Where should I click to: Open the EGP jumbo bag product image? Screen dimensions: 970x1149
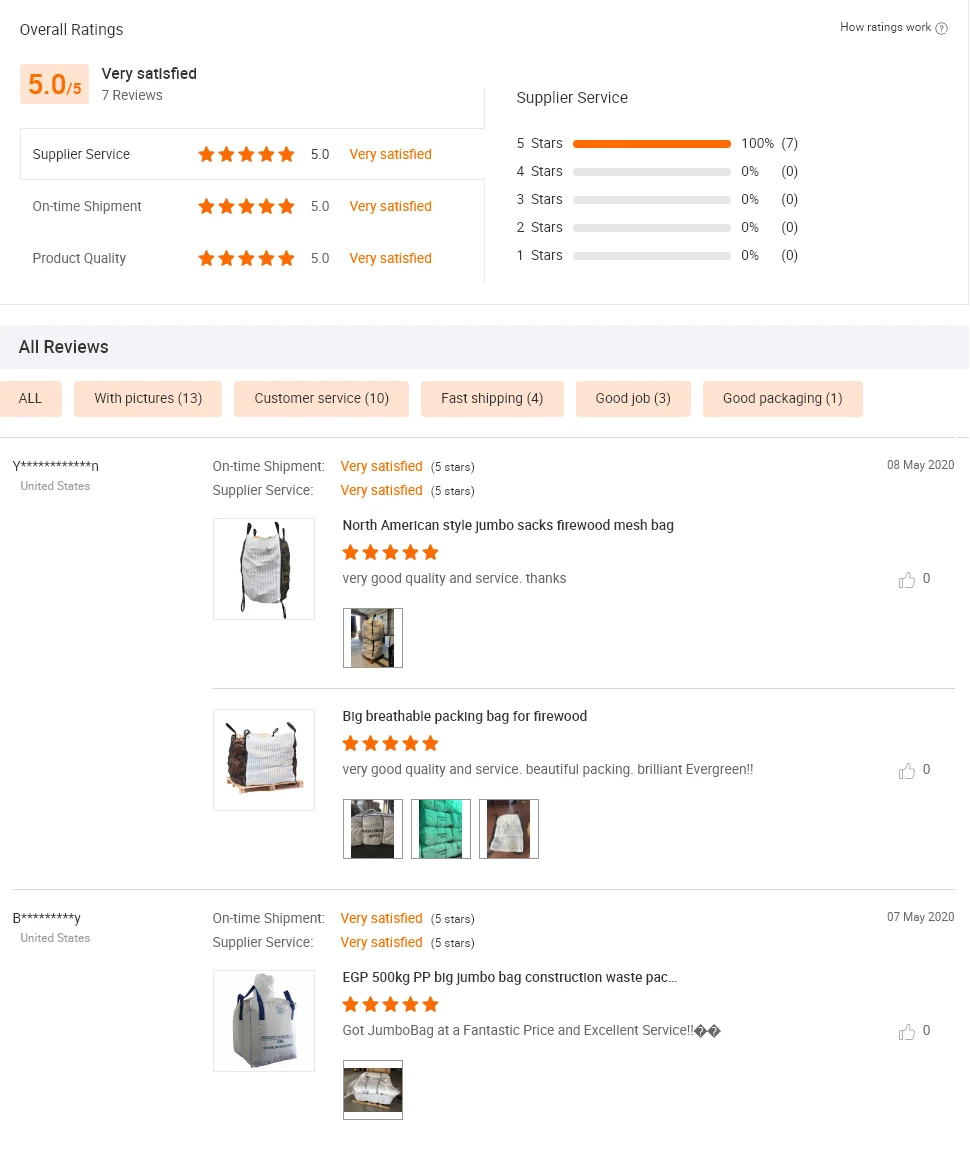[x=264, y=1020]
